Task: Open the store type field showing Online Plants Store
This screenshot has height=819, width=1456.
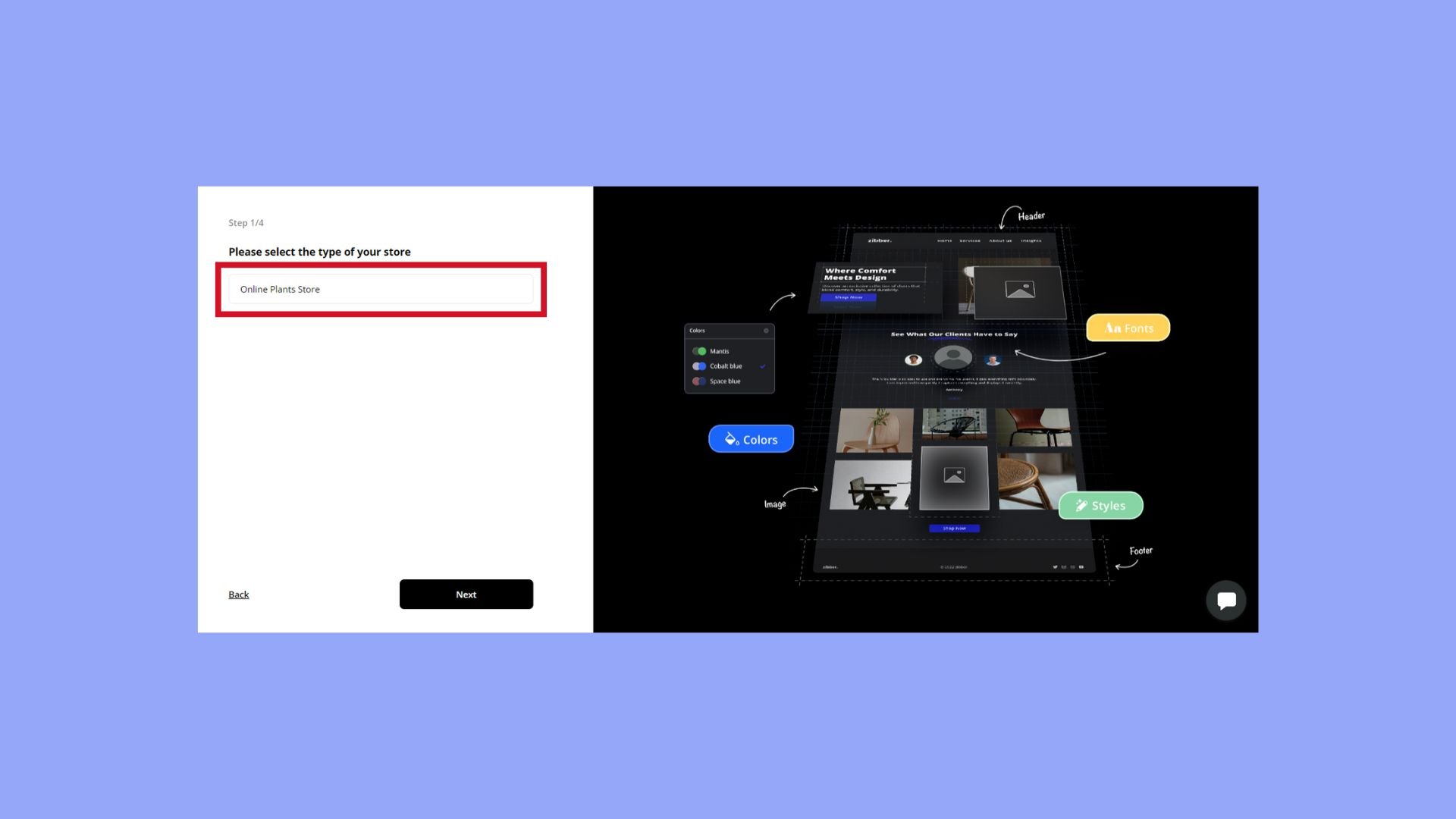Action: (381, 289)
